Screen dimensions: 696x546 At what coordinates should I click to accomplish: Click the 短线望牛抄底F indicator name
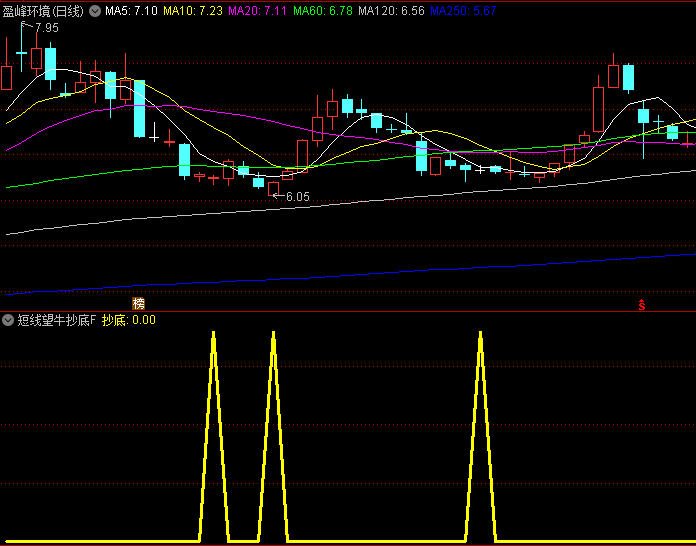[56, 320]
